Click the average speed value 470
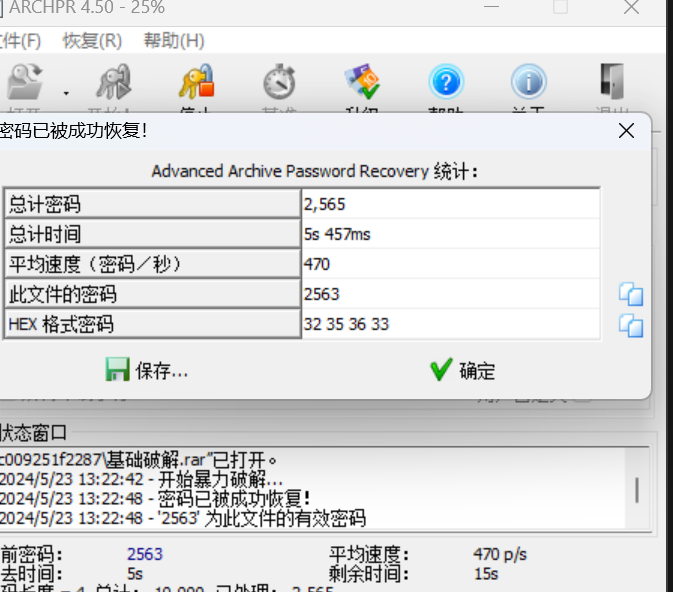The width and height of the screenshot is (673, 592). 451,264
